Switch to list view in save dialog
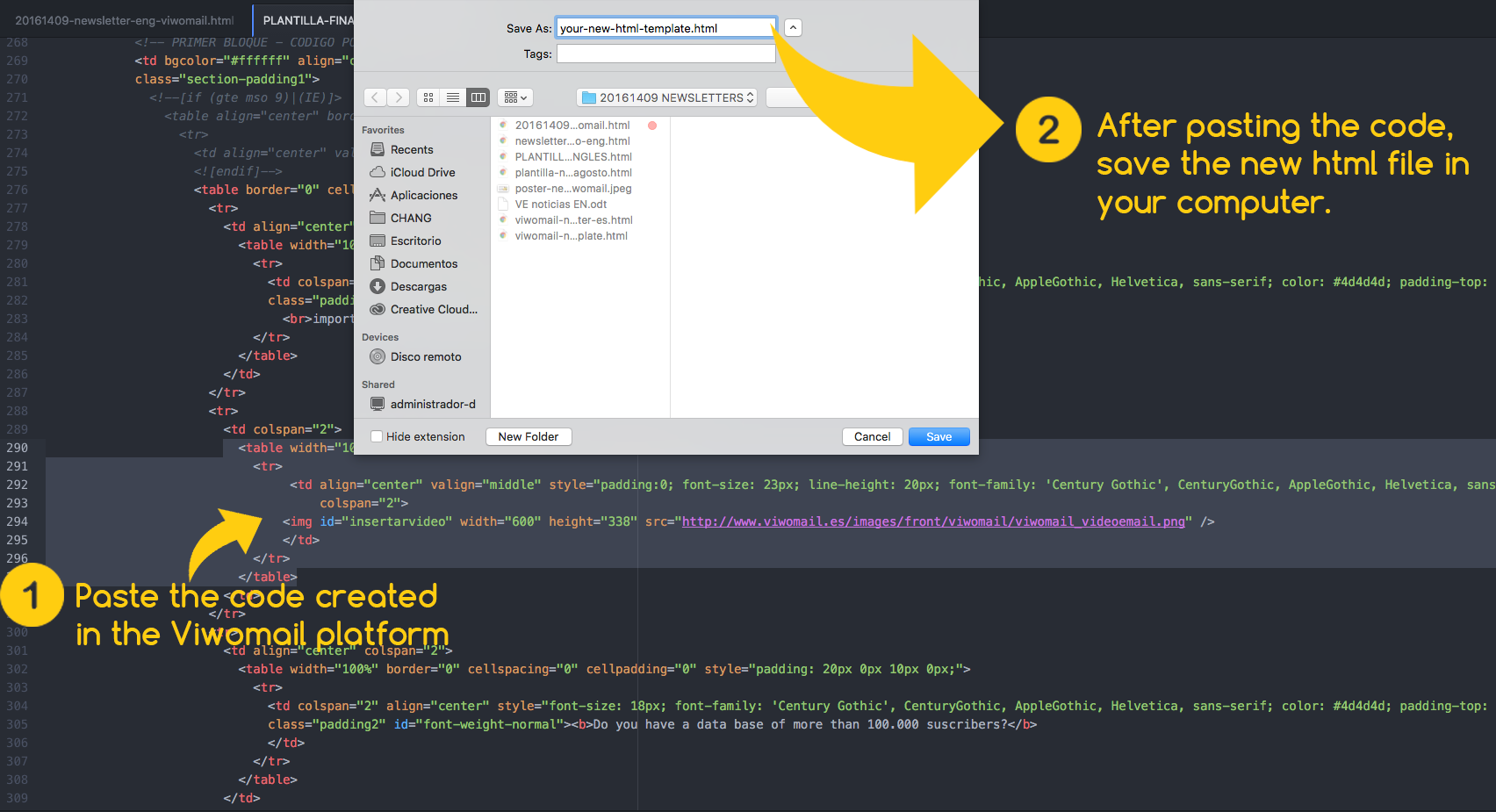Viewport: 1496px width, 812px height. (453, 97)
